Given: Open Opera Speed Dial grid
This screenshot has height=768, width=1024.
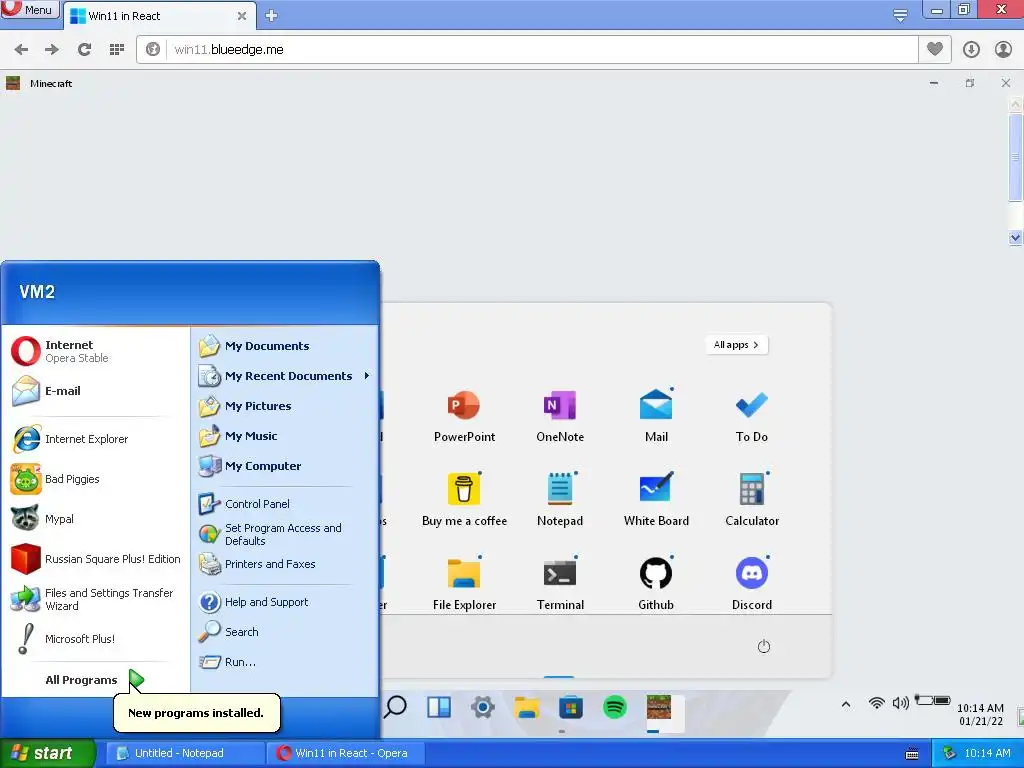Looking at the screenshot, I should point(117,49).
